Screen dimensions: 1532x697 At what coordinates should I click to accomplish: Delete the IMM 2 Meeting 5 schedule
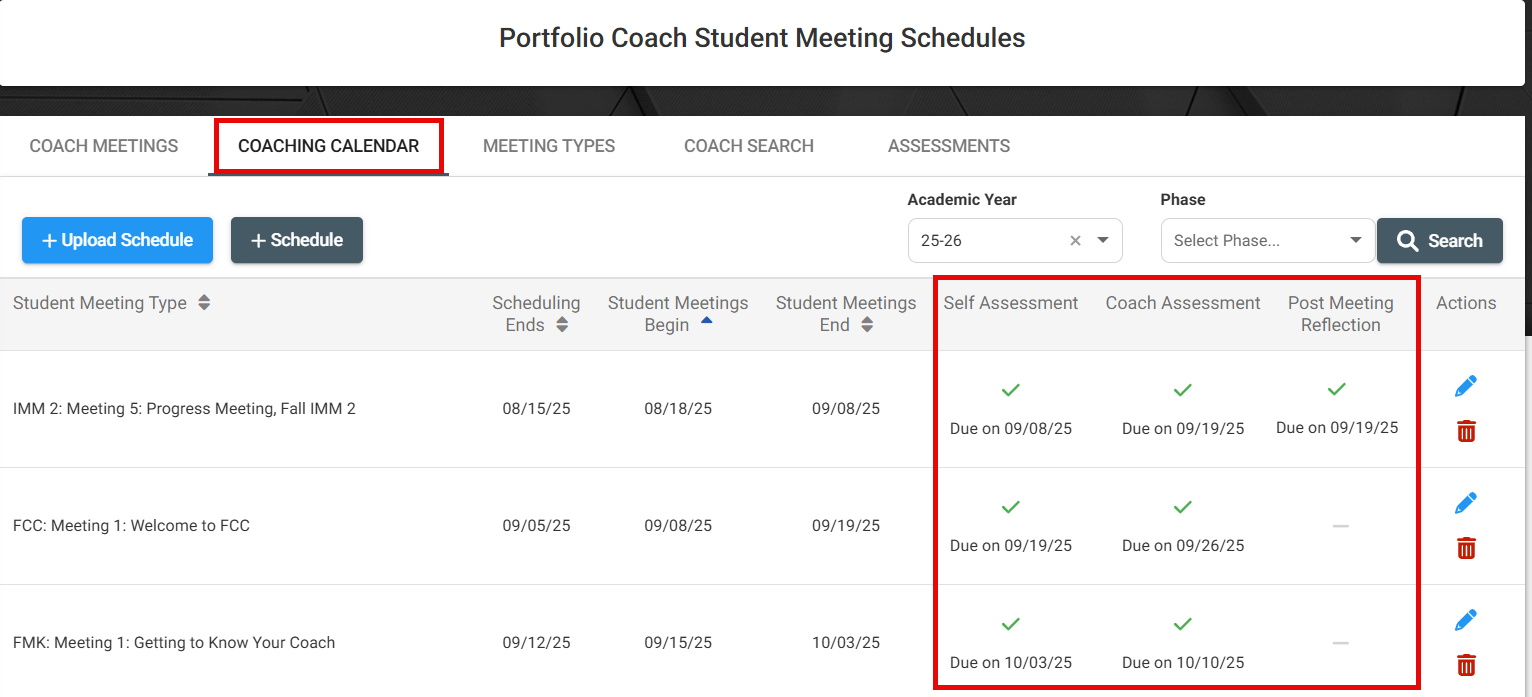[1466, 431]
